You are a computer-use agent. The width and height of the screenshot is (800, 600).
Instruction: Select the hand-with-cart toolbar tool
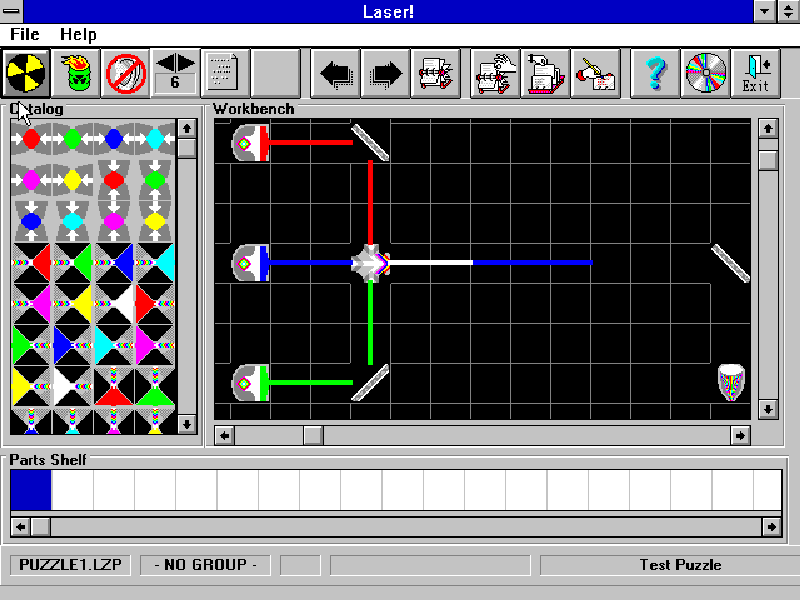pos(492,72)
